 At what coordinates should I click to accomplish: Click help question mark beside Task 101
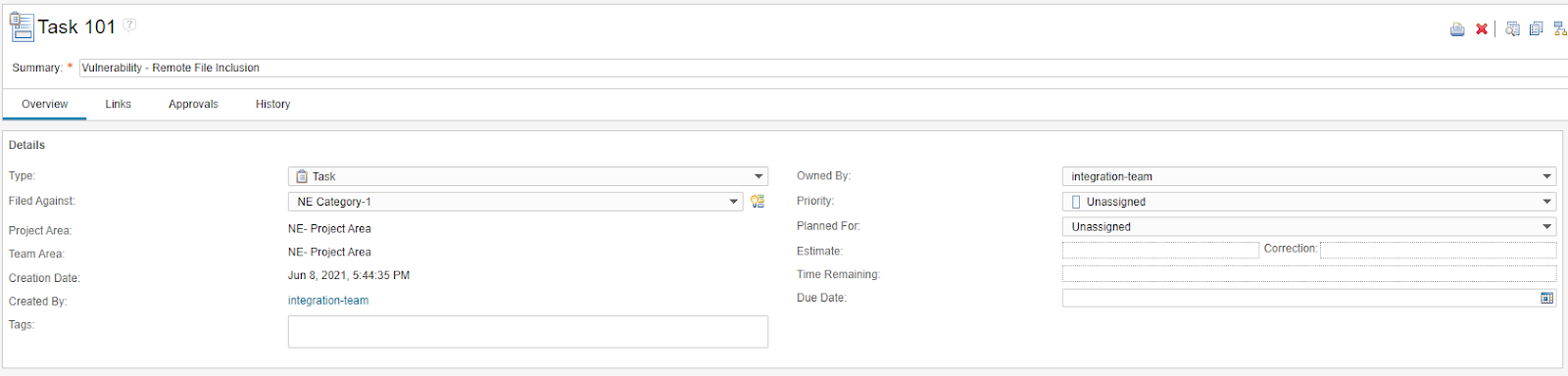pos(129,25)
